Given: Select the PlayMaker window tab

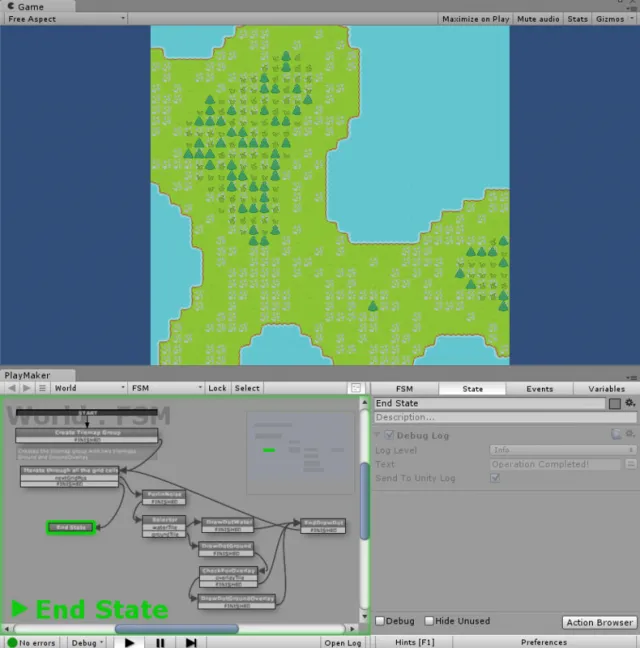Looking at the screenshot, I should click(x=37, y=375).
